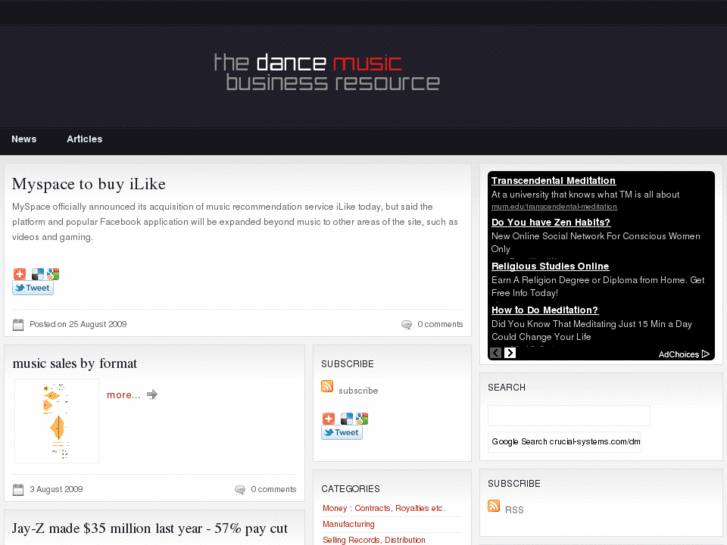Click the red AddThis plus icon under the Myspace post
727x545 pixels.
pyautogui.click(x=19, y=274)
